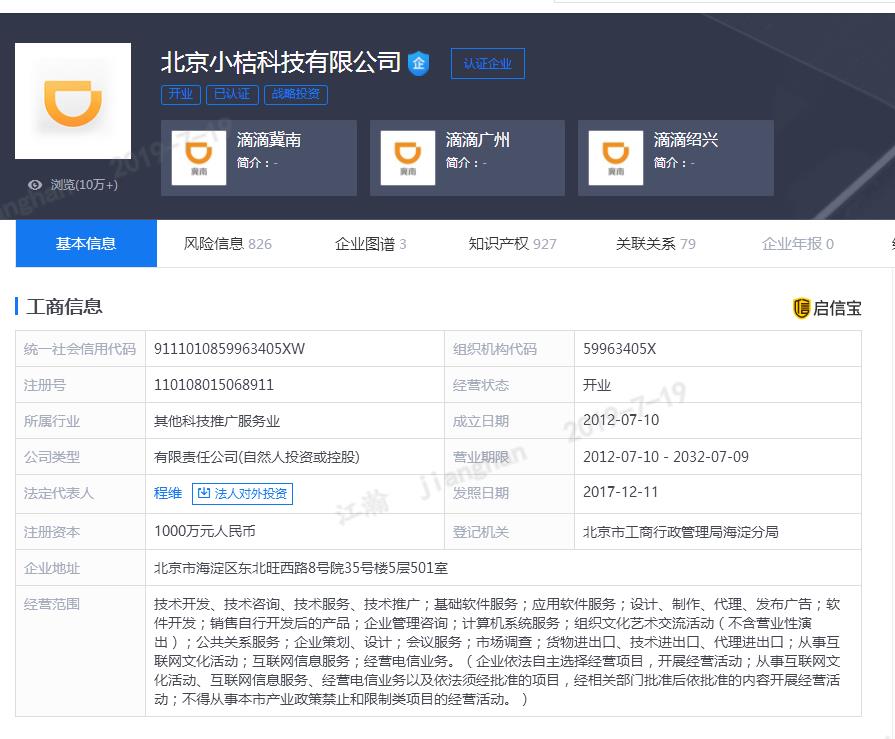The image size is (895, 739).
Task: Click the 启信宝 shield logo icon
Action: click(x=801, y=308)
